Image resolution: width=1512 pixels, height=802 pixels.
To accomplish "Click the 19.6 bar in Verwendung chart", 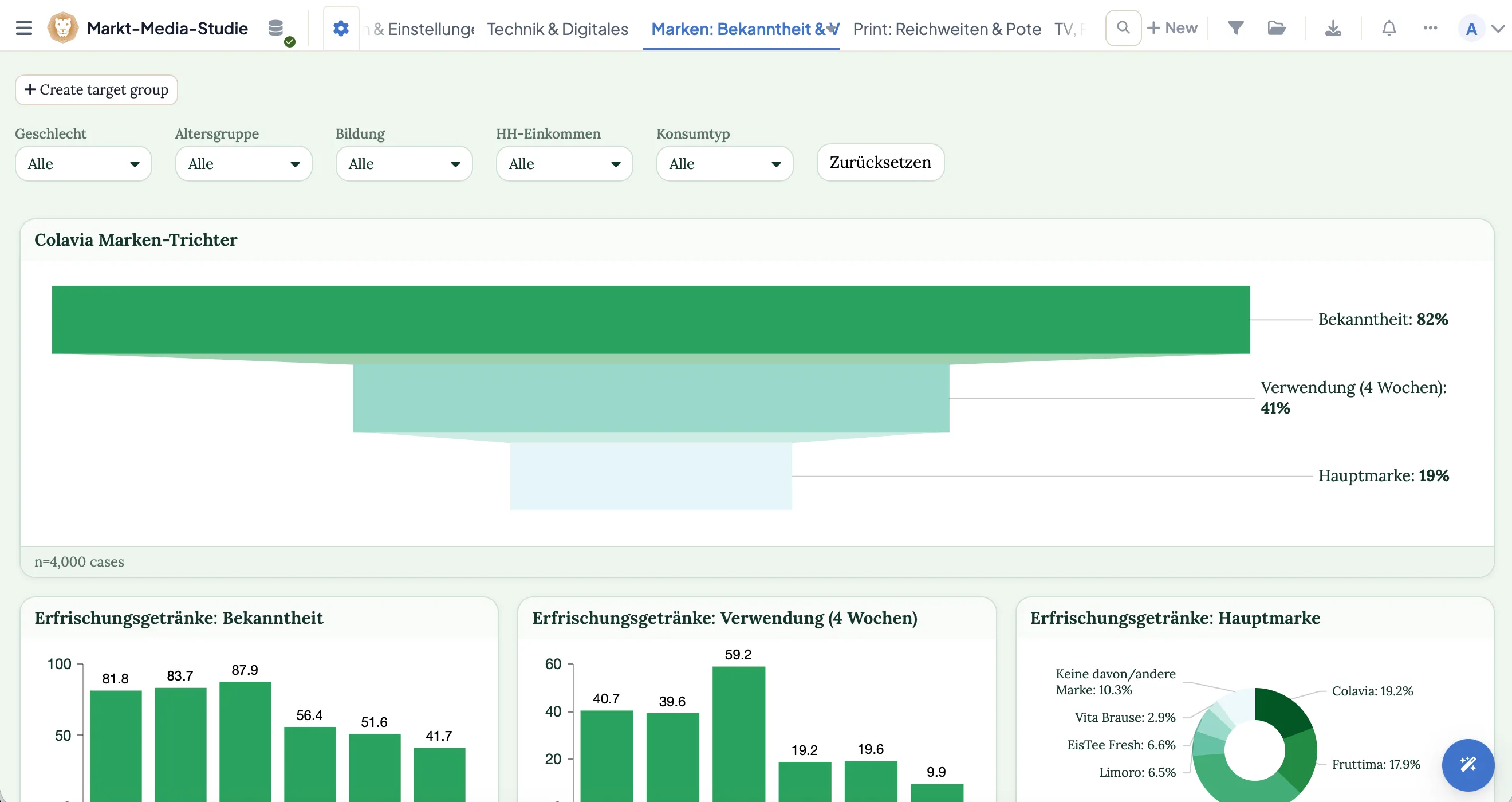I will pyautogui.click(x=871, y=781).
